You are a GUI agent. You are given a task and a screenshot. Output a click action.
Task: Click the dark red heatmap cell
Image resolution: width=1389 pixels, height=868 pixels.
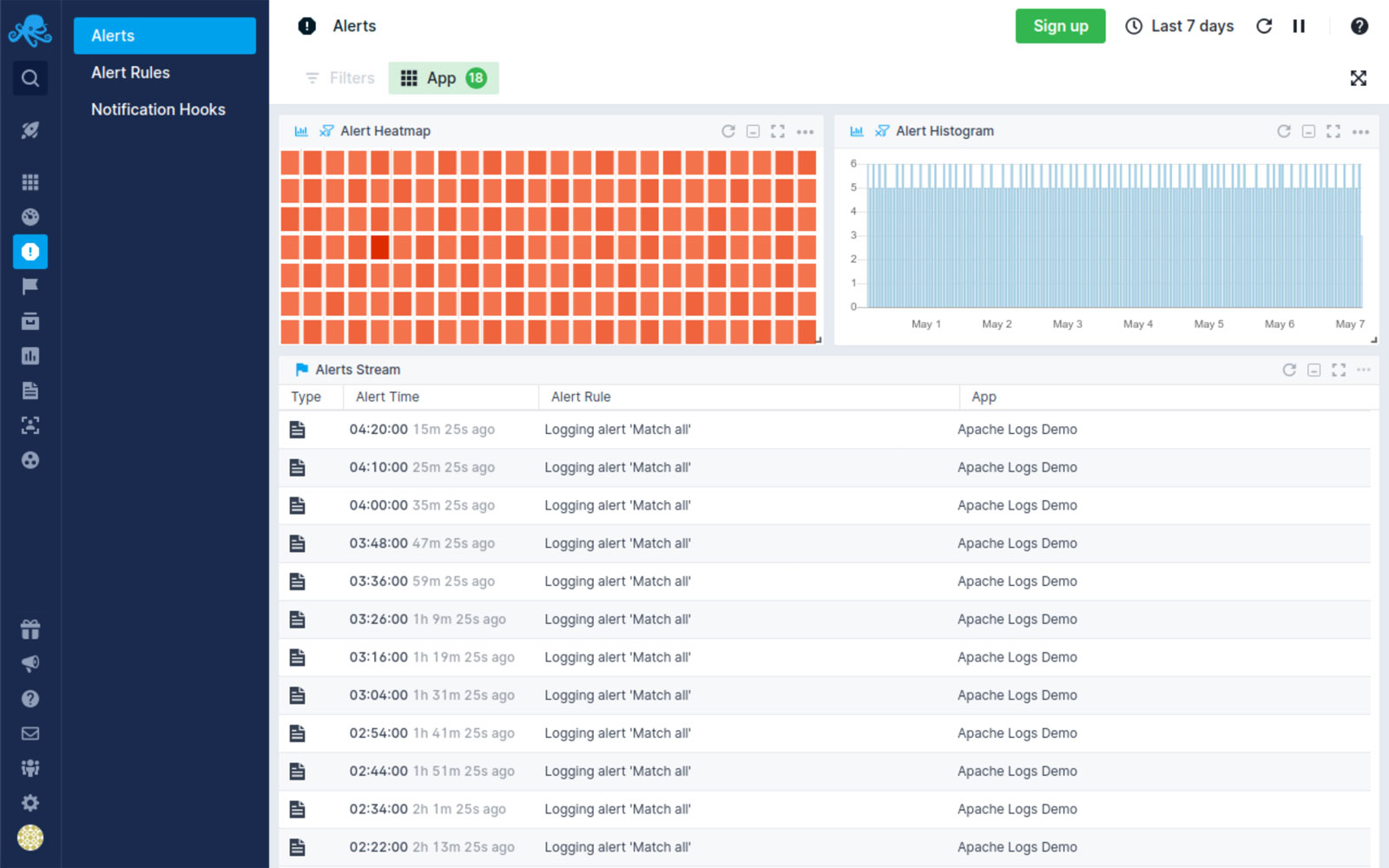tap(379, 247)
